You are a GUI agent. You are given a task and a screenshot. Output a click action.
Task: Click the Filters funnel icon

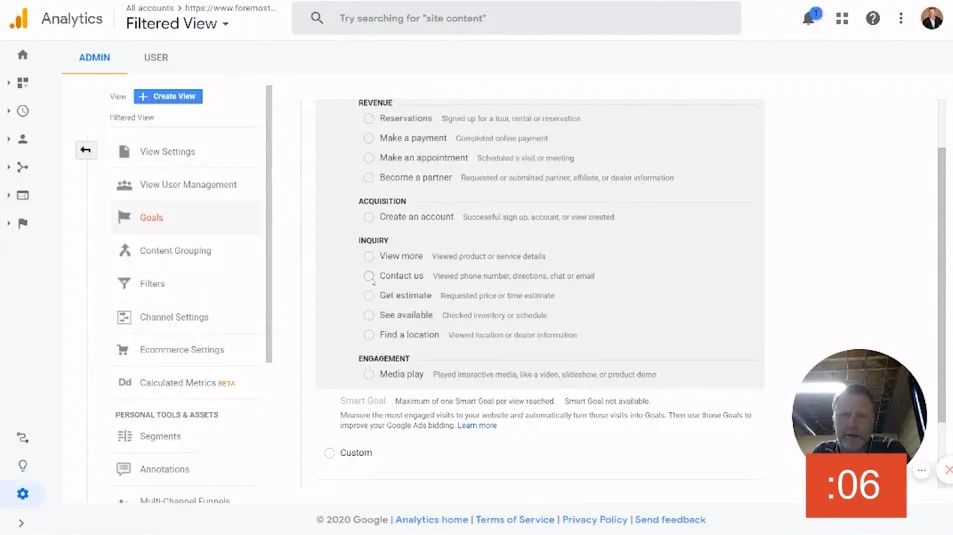tap(124, 283)
